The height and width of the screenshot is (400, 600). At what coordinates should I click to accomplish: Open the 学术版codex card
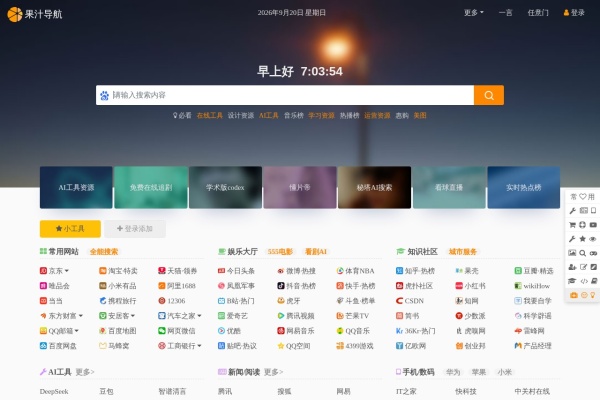[225, 188]
